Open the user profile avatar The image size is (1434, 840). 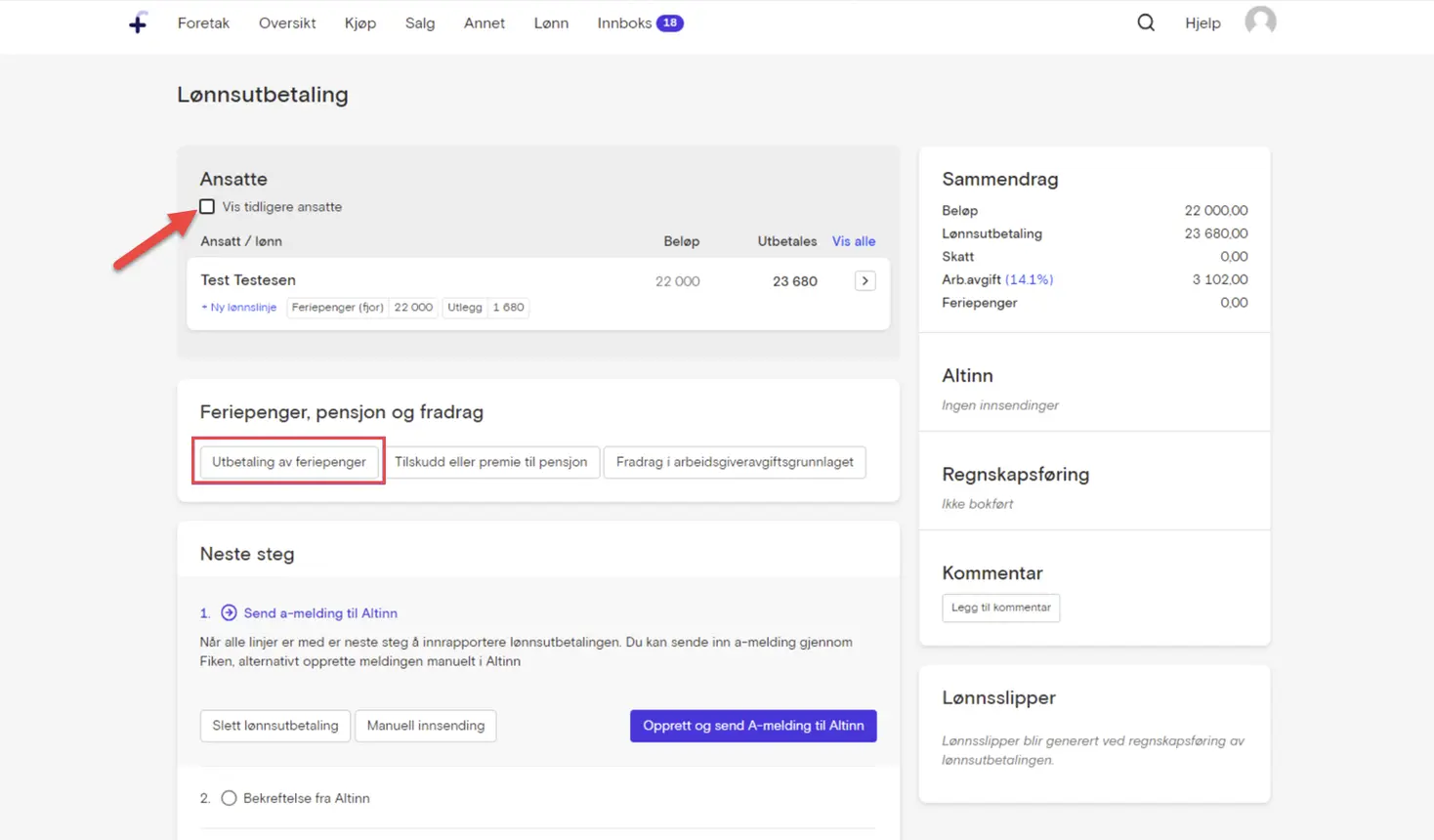[x=1260, y=21]
